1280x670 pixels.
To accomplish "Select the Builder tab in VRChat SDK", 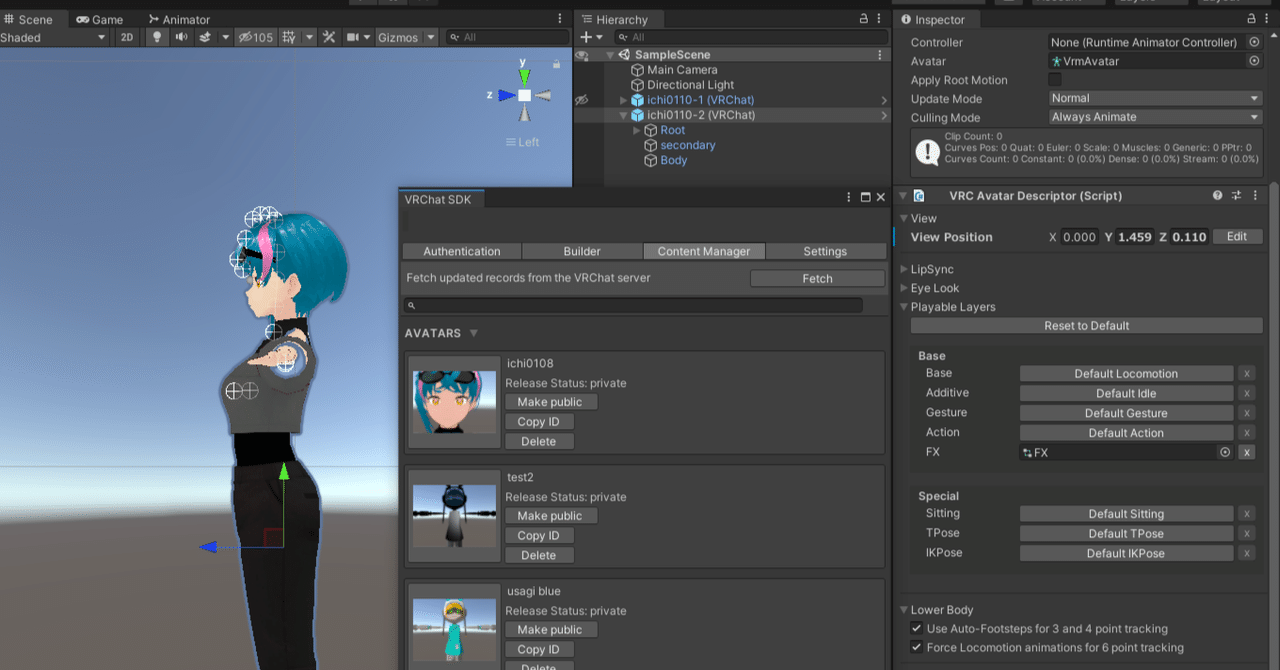I will point(582,251).
